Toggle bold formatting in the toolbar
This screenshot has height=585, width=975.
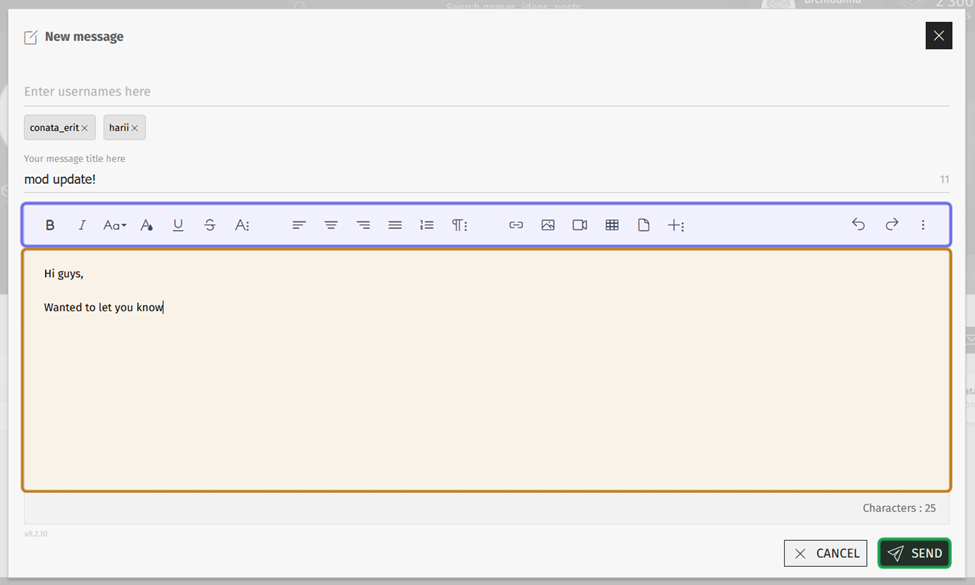(50, 225)
